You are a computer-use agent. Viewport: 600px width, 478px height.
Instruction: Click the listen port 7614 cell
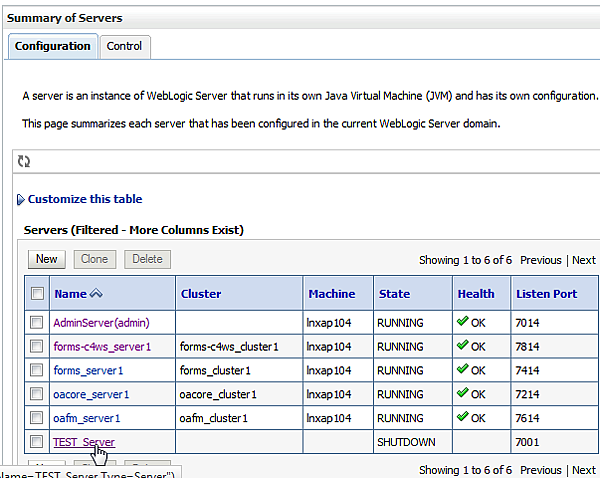tap(554, 418)
